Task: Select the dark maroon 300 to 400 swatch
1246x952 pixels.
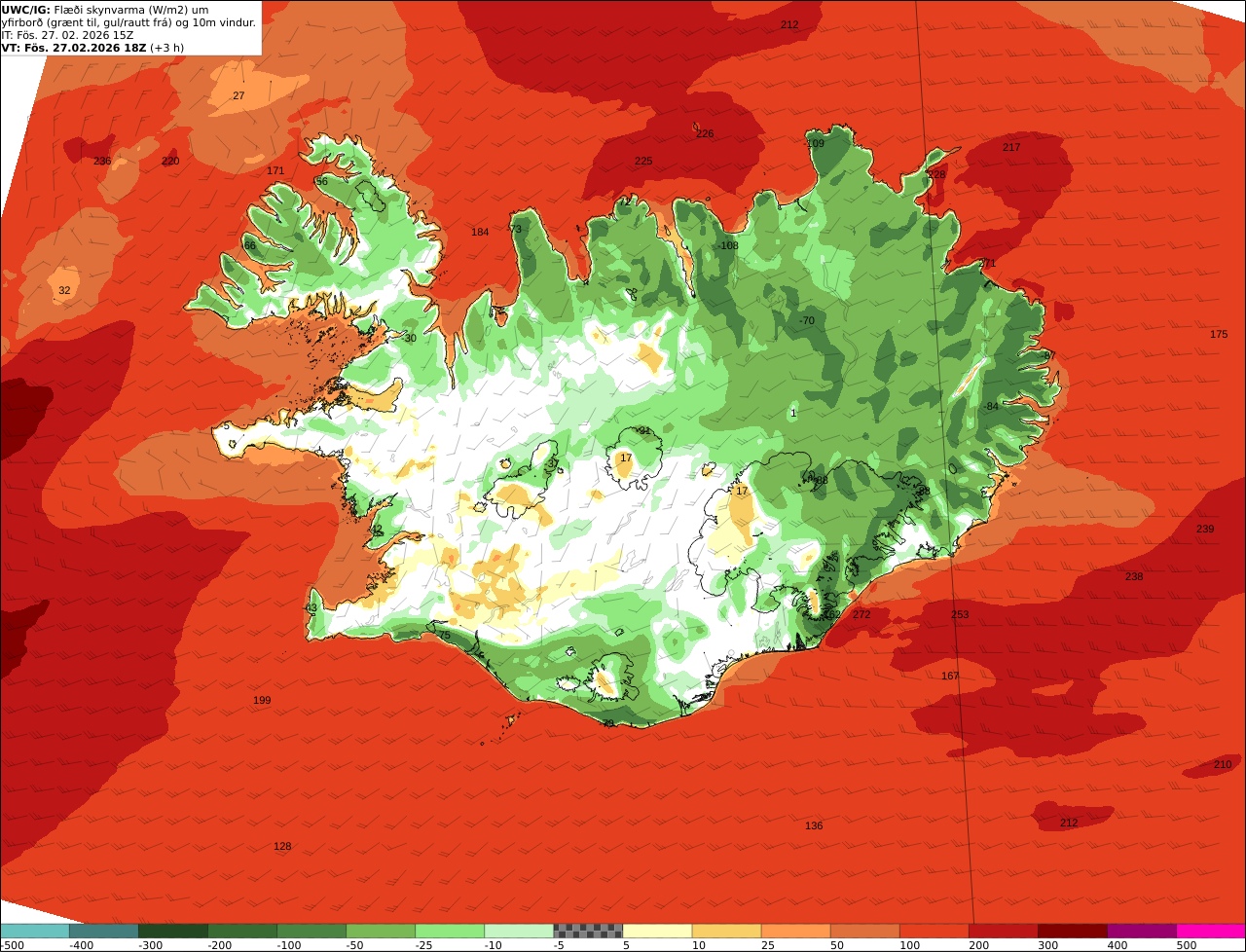Action: tap(1072, 931)
